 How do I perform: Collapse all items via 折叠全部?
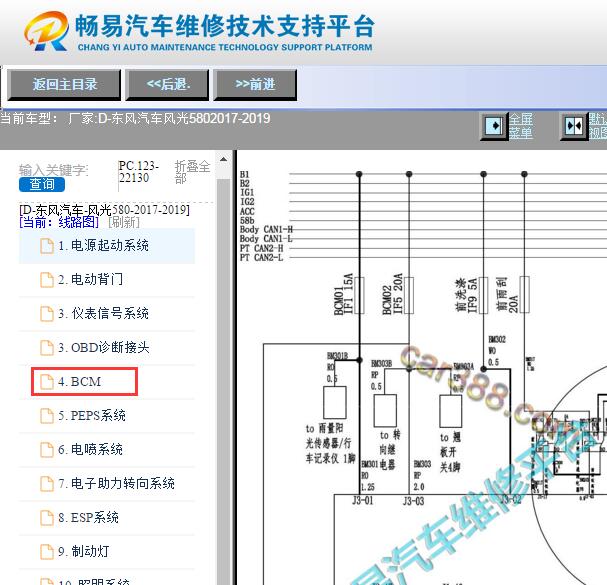(192, 172)
